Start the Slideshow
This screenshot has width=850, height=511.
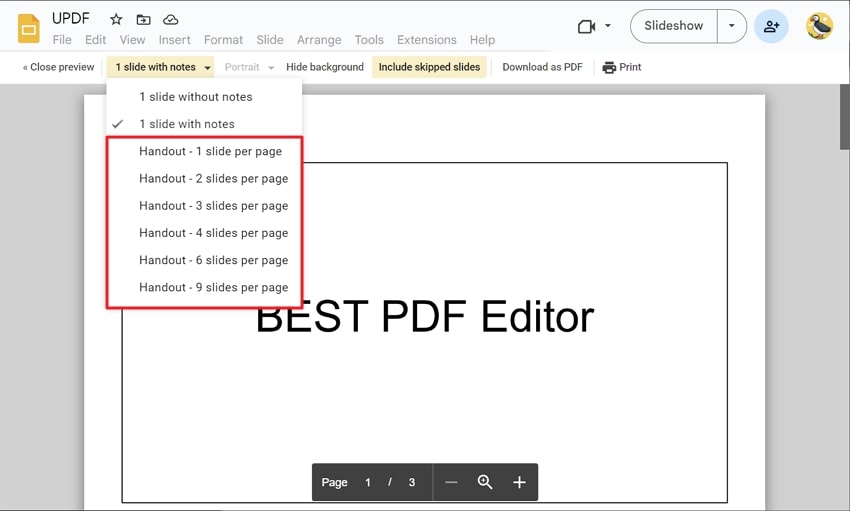673,26
